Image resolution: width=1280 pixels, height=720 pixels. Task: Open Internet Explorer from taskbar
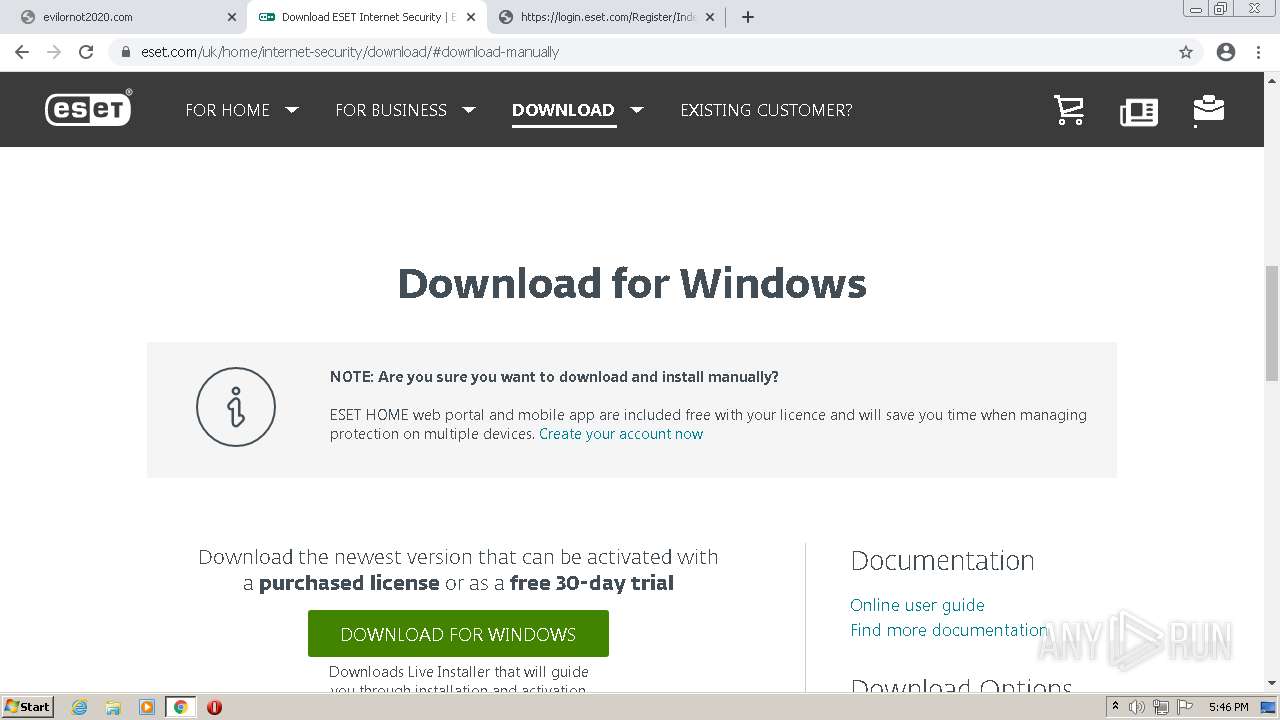point(79,707)
